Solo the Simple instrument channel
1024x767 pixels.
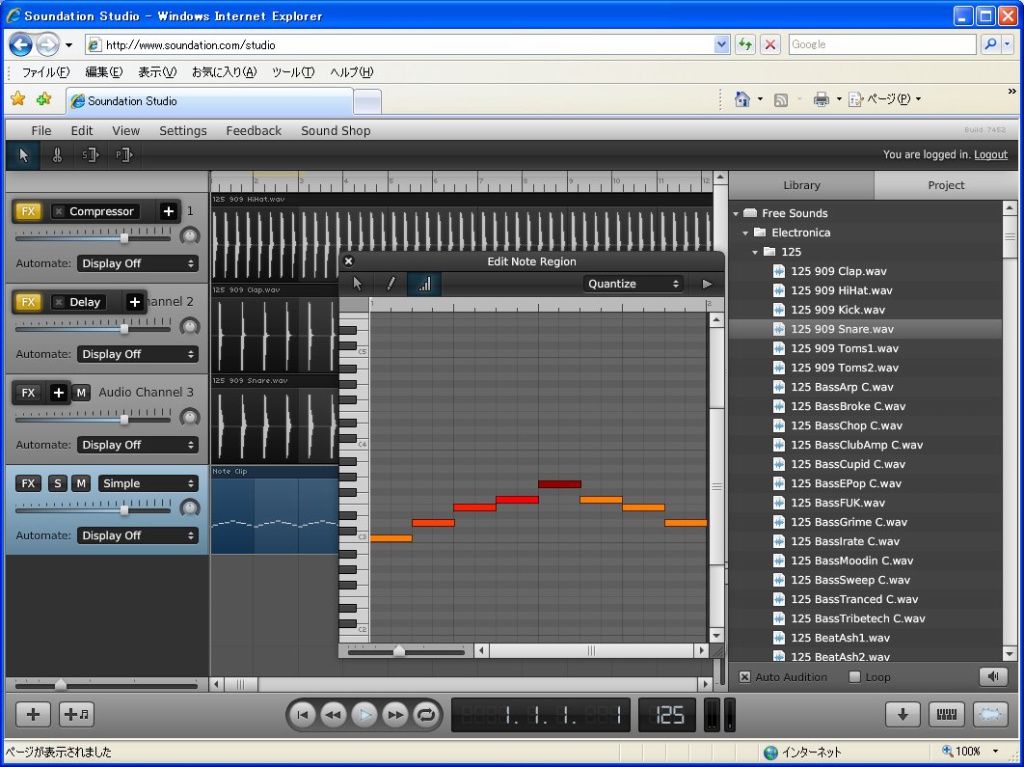[57, 483]
